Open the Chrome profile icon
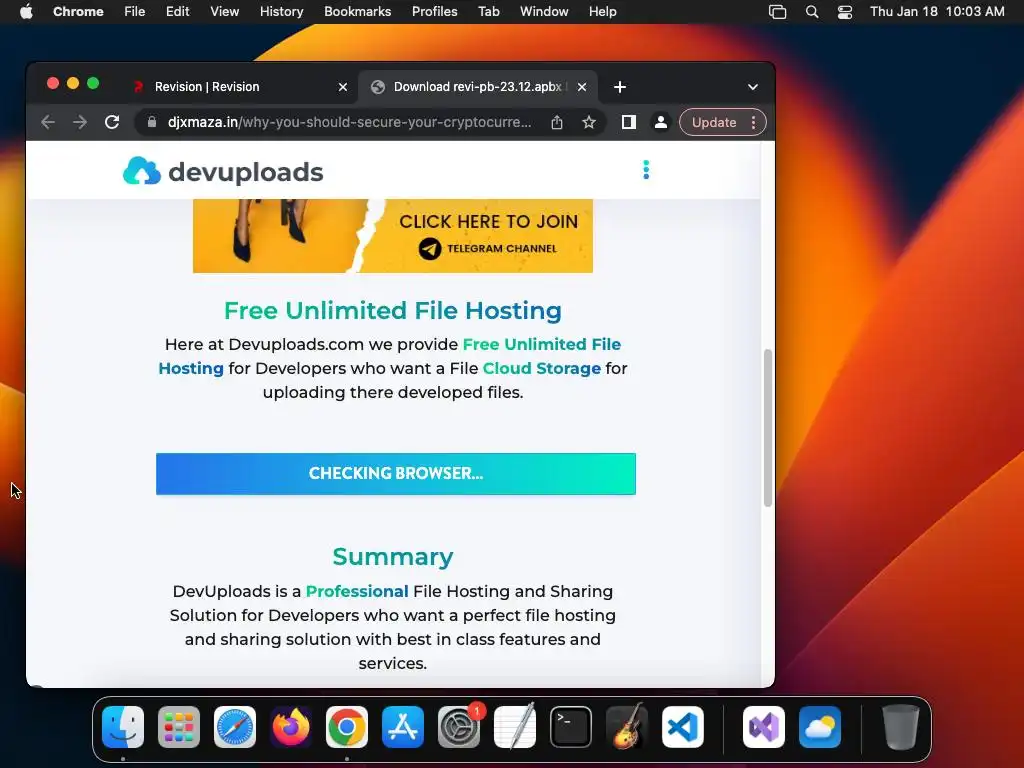This screenshot has width=1024, height=768. tap(661, 122)
